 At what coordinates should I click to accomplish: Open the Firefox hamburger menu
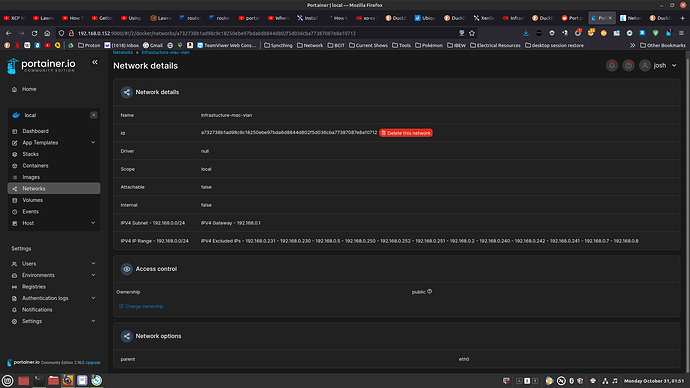point(681,33)
